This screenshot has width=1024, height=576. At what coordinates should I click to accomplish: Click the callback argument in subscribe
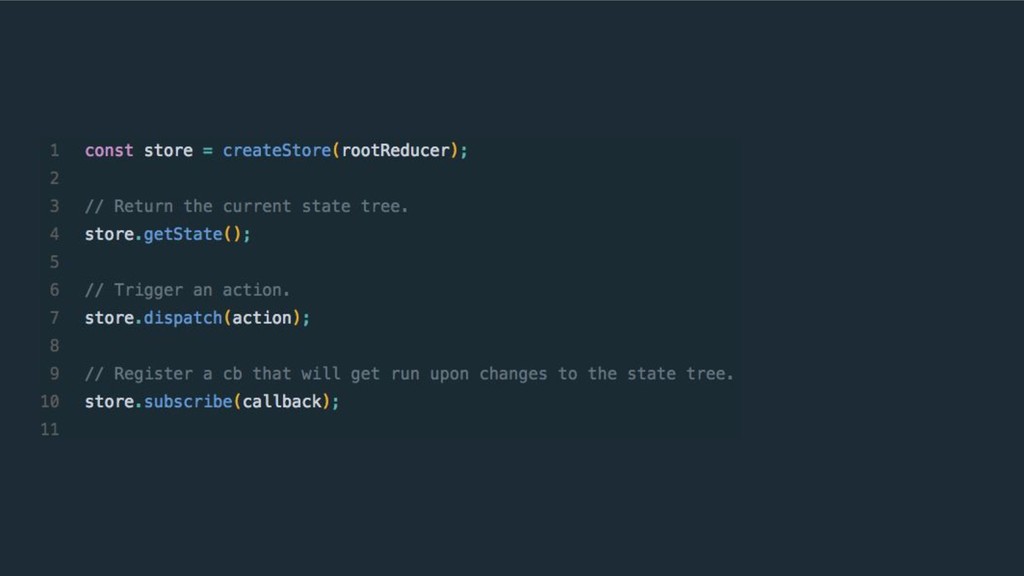[x=282, y=402]
